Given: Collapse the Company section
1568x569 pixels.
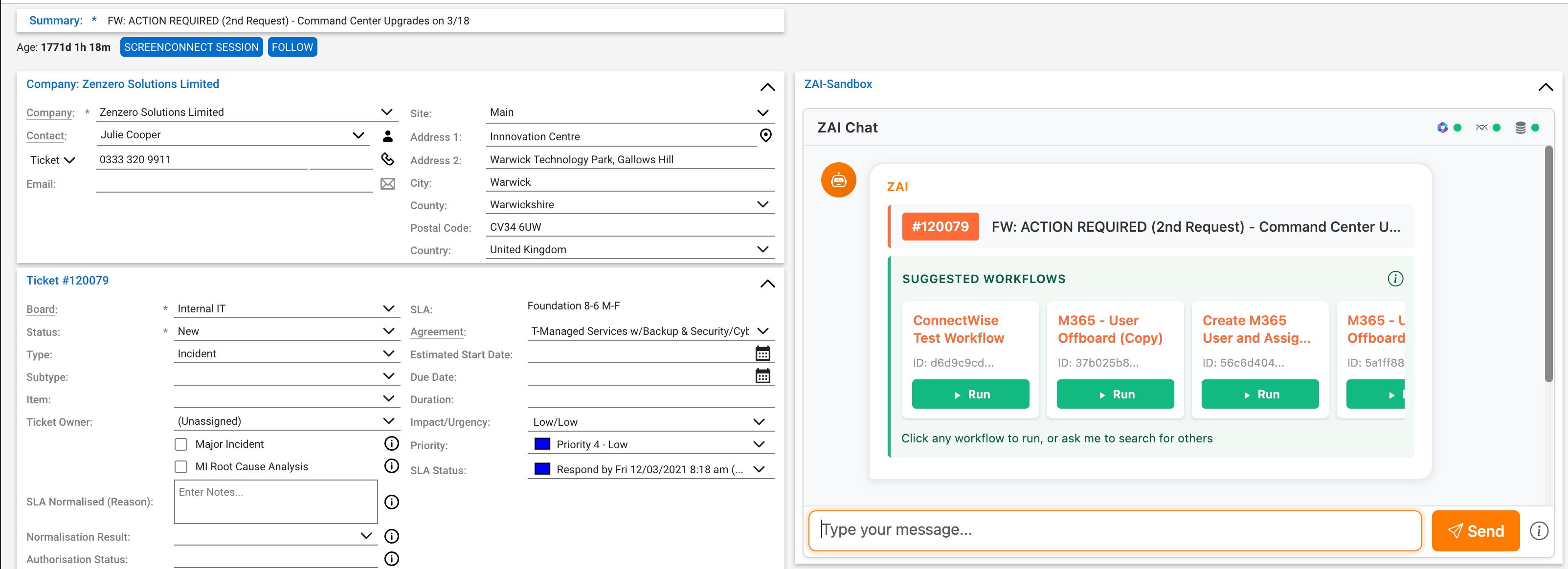Looking at the screenshot, I should coord(767,87).
